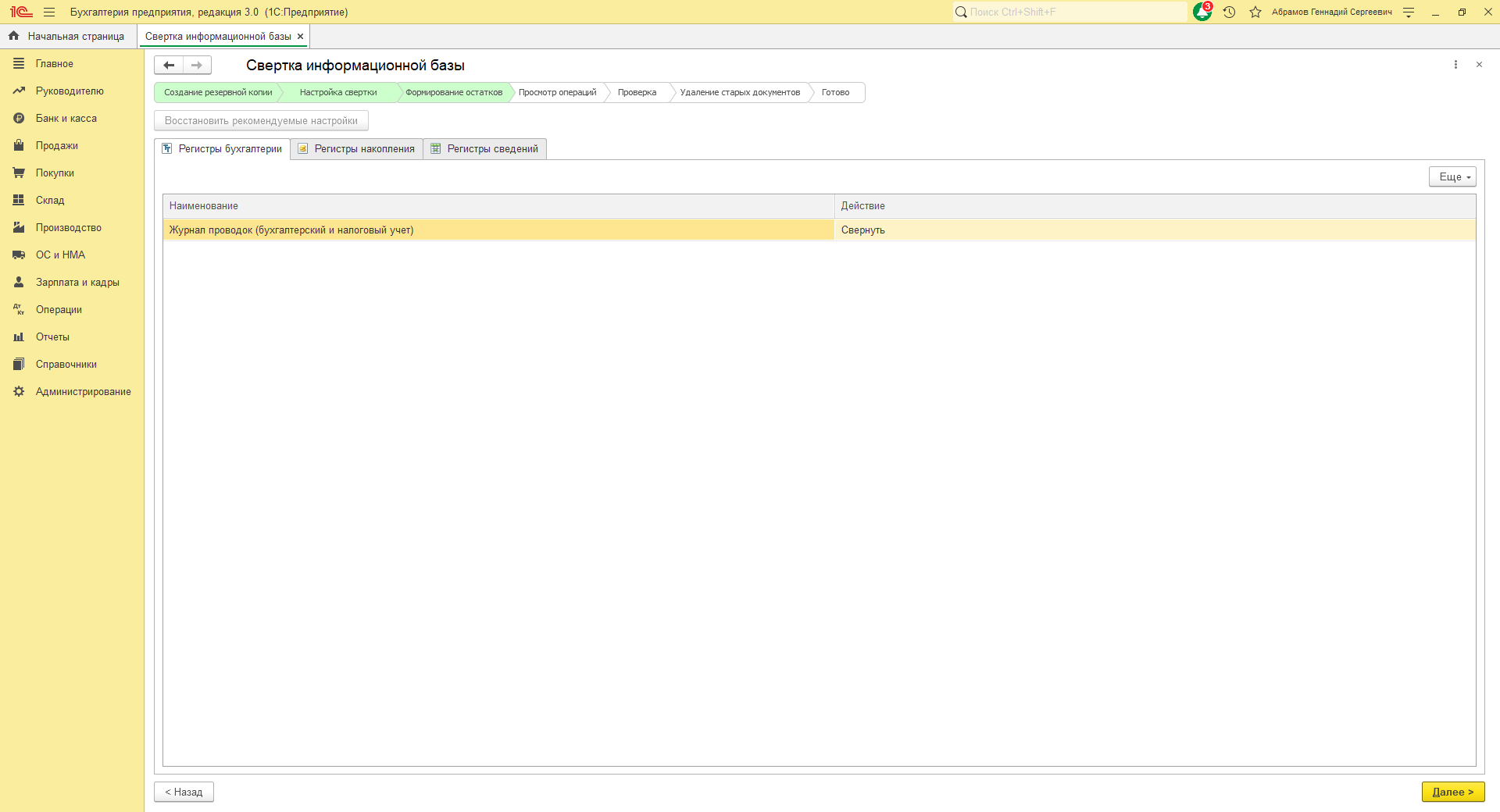
Task: Click the Формирование остатков step
Action: 454,92
